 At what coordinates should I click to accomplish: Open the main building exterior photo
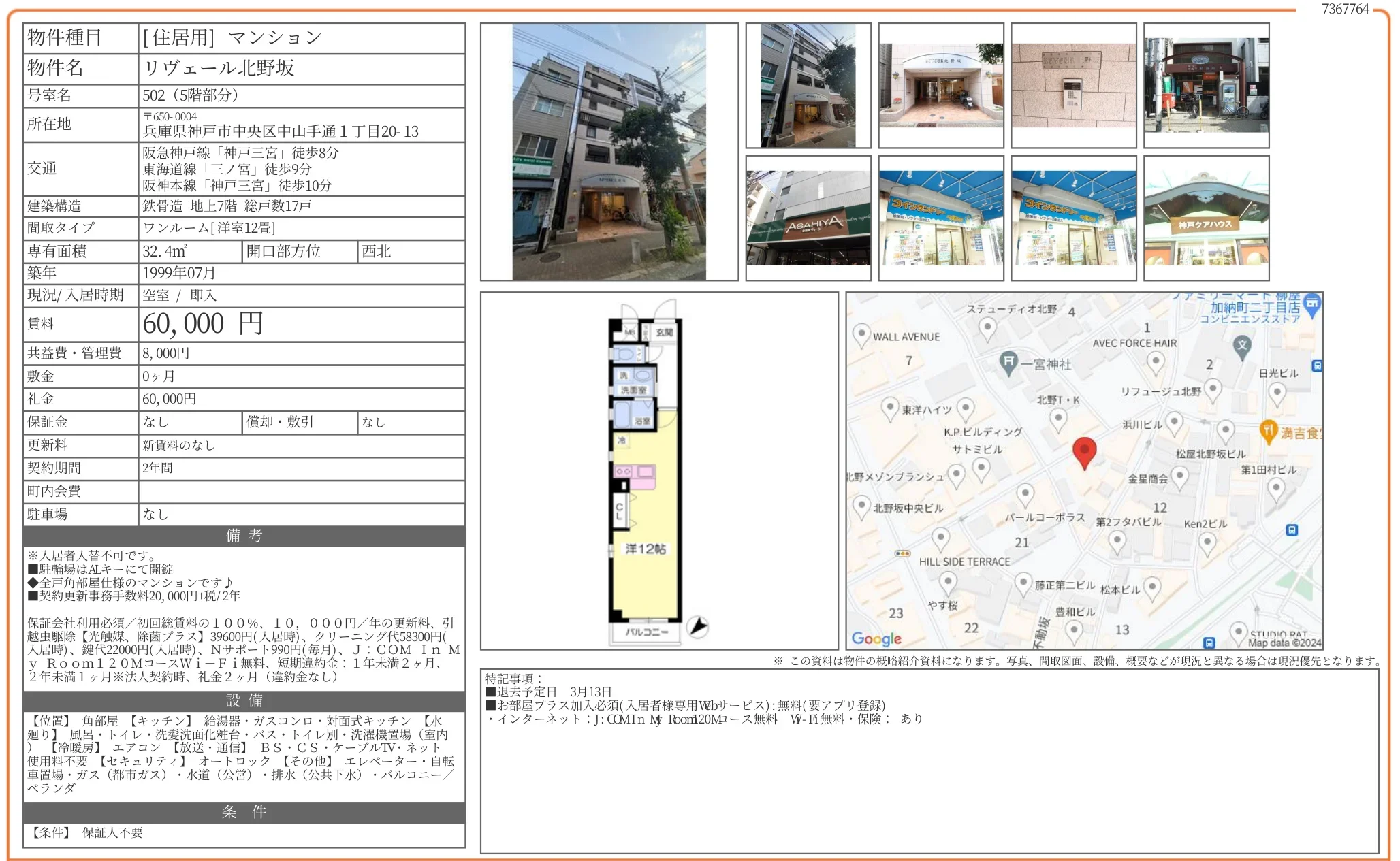(609, 152)
